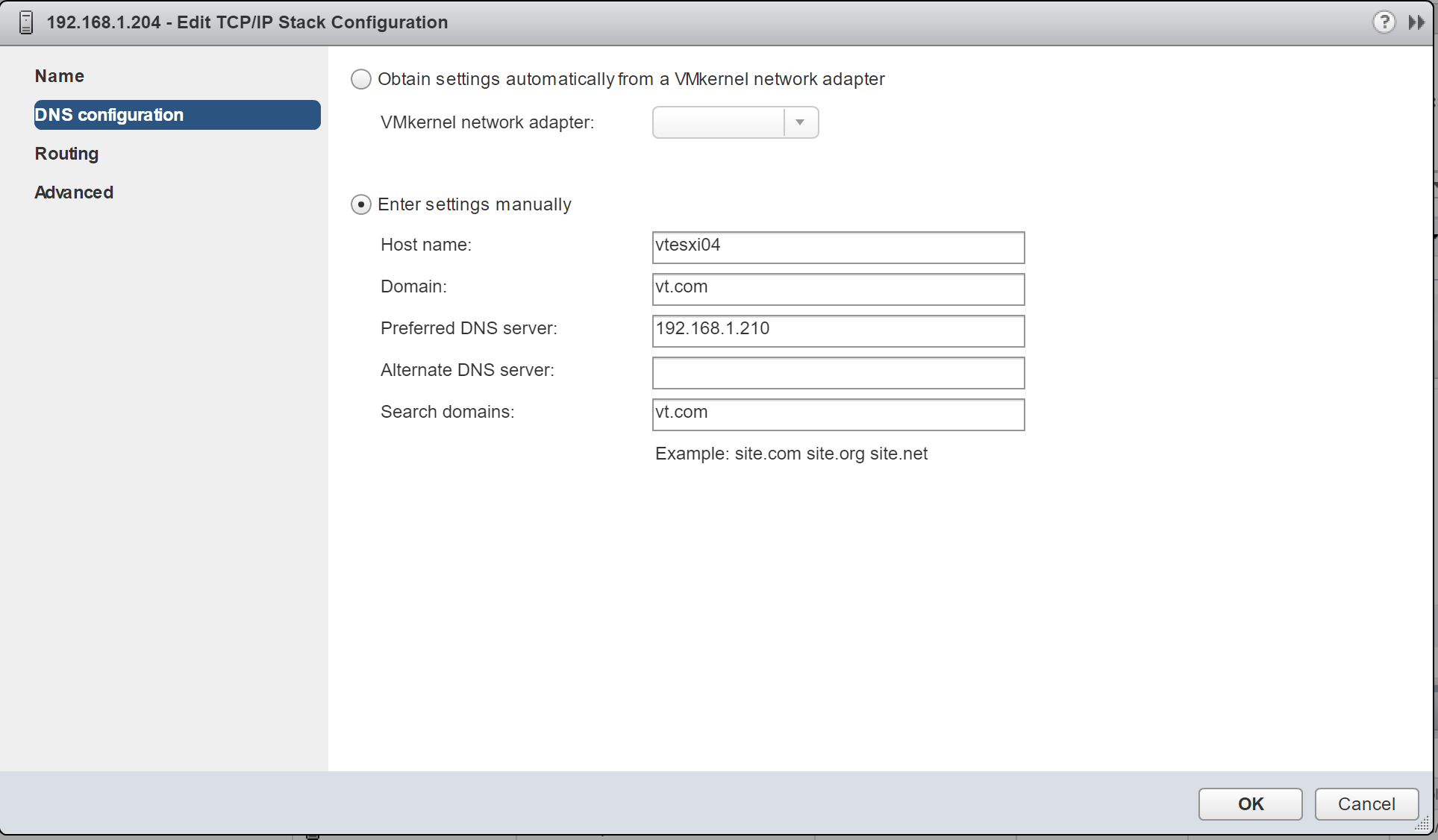The height and width of the screenshot is (840, 1438).
Task: Focus the Domain text field
Action: (x=837, y=289)
